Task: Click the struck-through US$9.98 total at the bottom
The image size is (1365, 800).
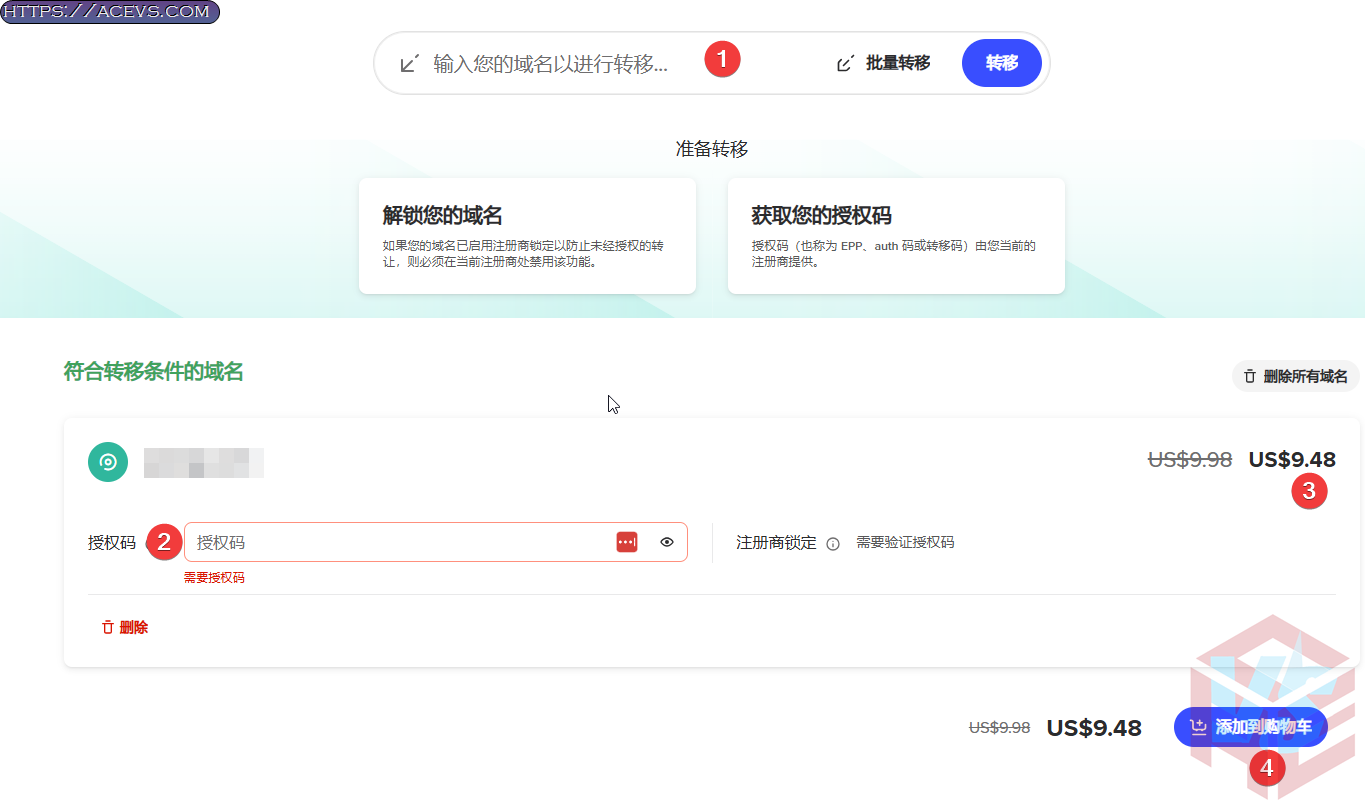Action: pos(999,728)
